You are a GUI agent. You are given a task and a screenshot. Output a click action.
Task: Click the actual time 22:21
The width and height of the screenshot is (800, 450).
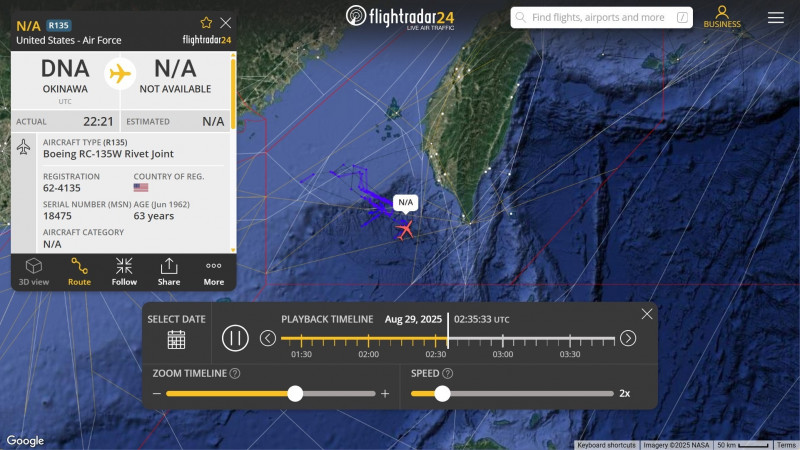tap(98, 121)
